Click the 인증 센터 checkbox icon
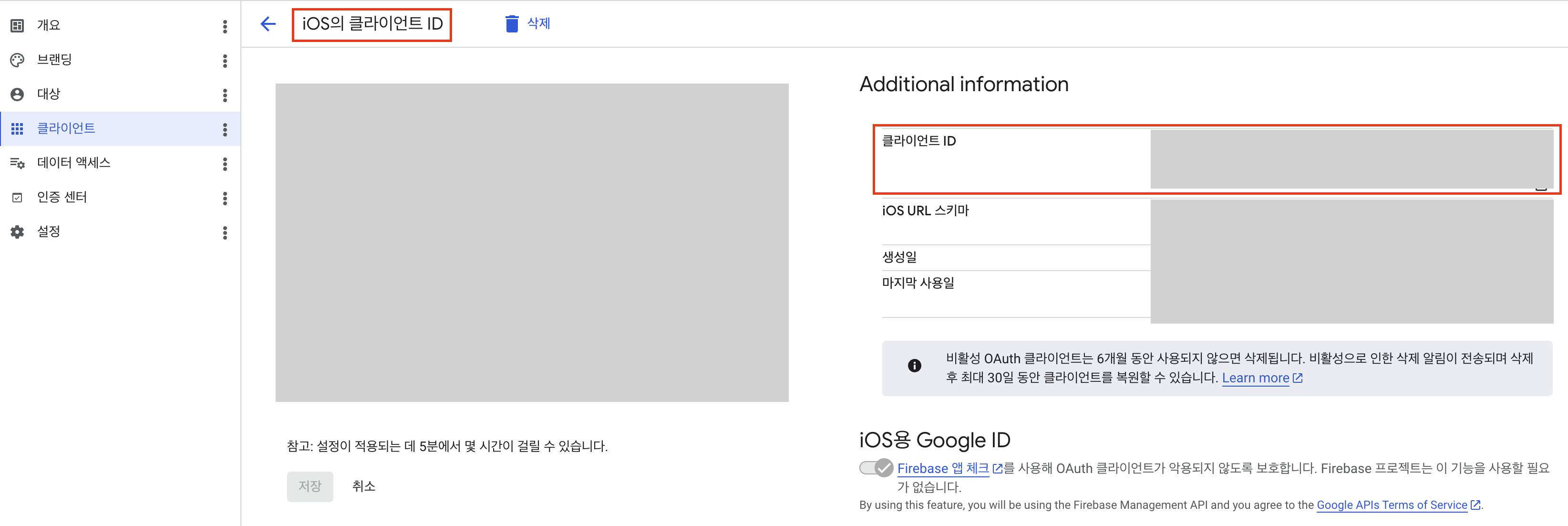 (18, 198)
